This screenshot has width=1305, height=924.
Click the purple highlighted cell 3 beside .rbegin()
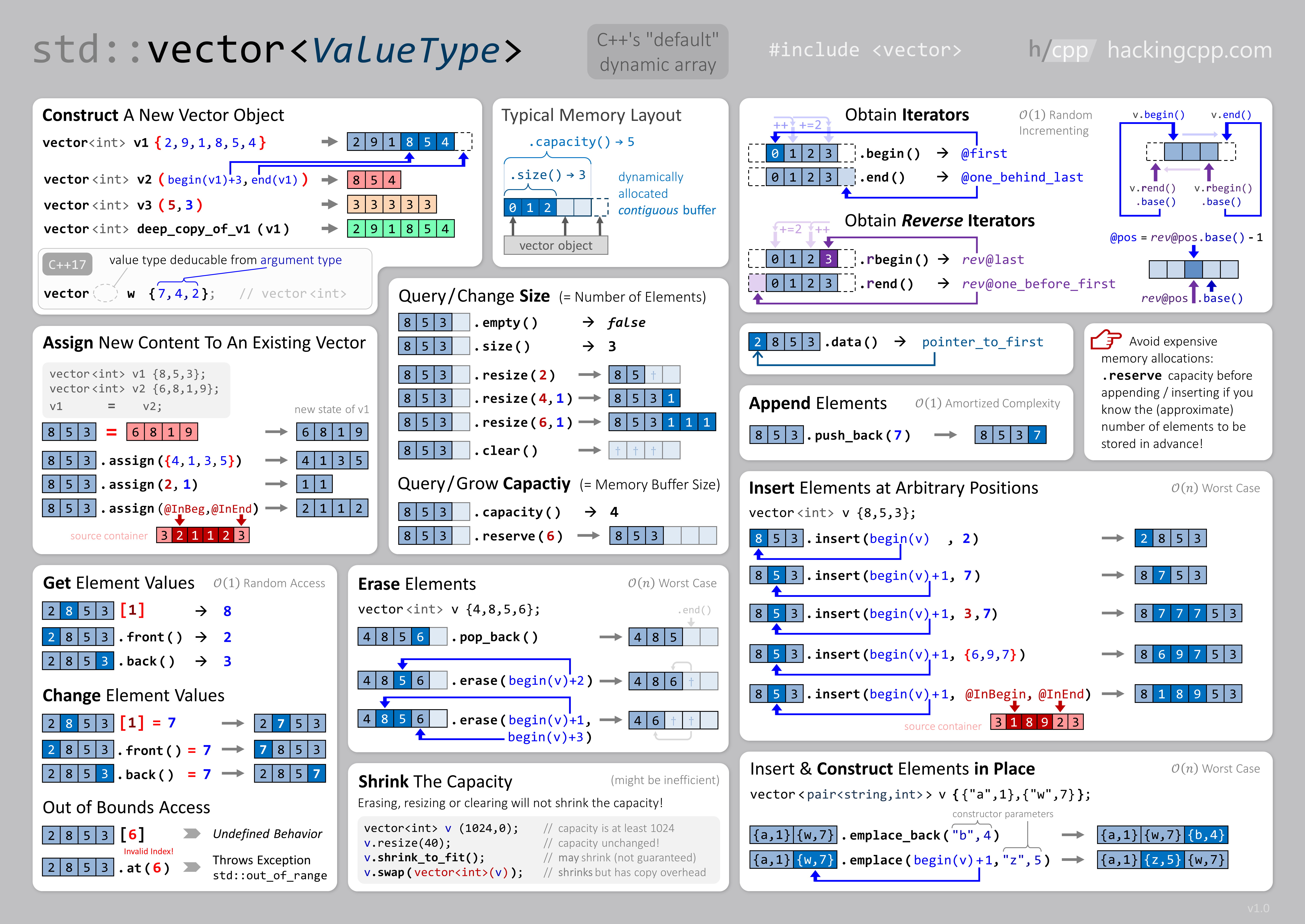829,259
